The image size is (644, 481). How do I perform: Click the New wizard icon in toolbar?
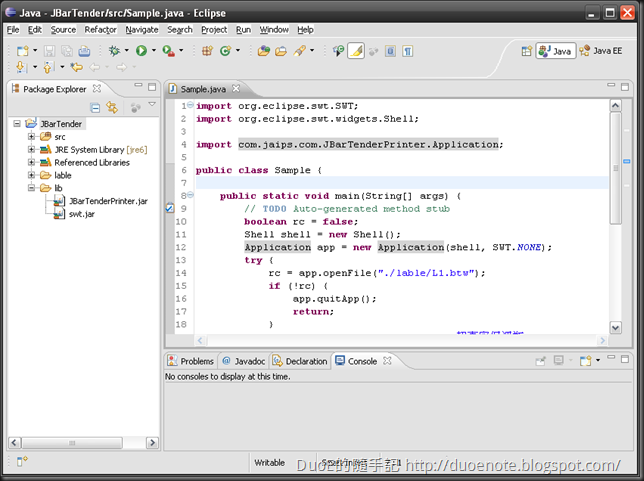tap(22, 50)
